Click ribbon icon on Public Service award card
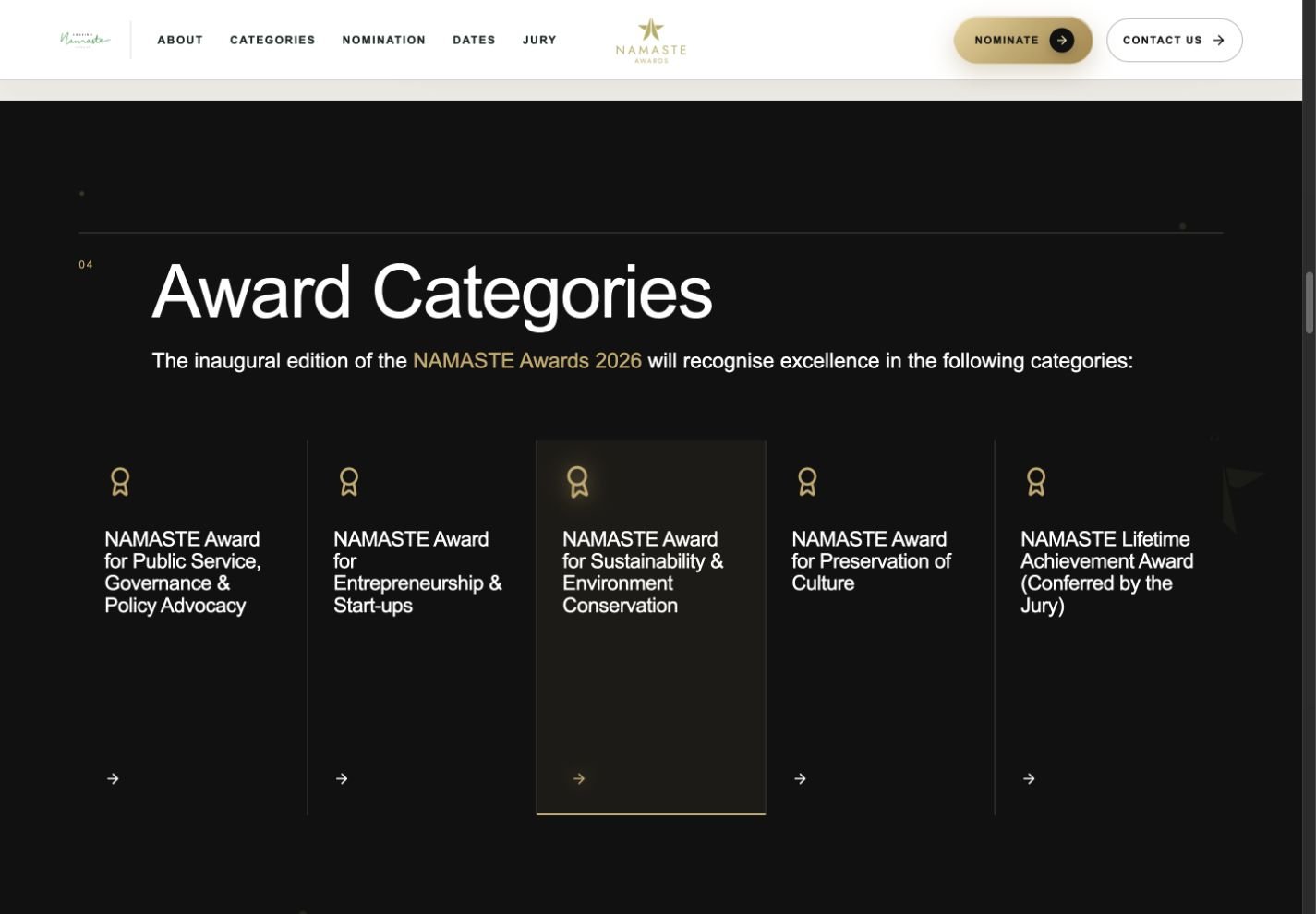Screen dimensions: 1316x914 pyautogui.click(x=120, y=482)
